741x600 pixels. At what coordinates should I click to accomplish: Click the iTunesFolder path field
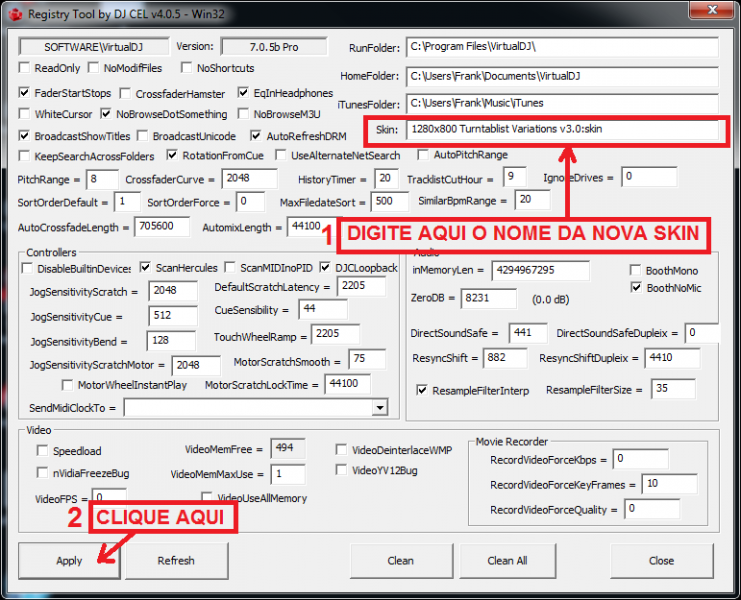tap(562, 103)
